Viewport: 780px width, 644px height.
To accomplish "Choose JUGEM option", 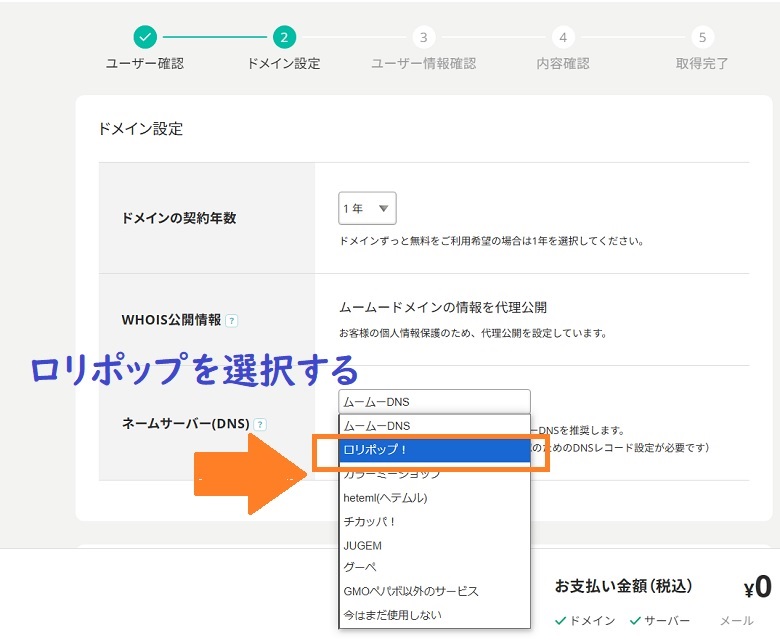I will tap(434, 546).
